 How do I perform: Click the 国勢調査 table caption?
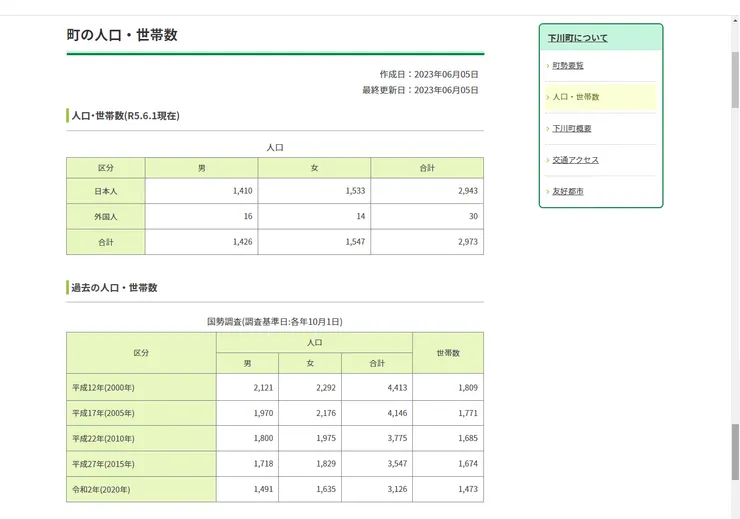275,322
